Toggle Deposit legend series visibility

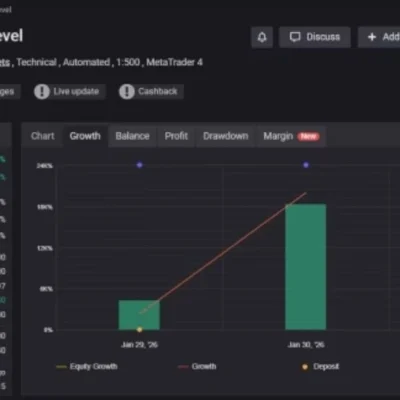pos(320,367)
